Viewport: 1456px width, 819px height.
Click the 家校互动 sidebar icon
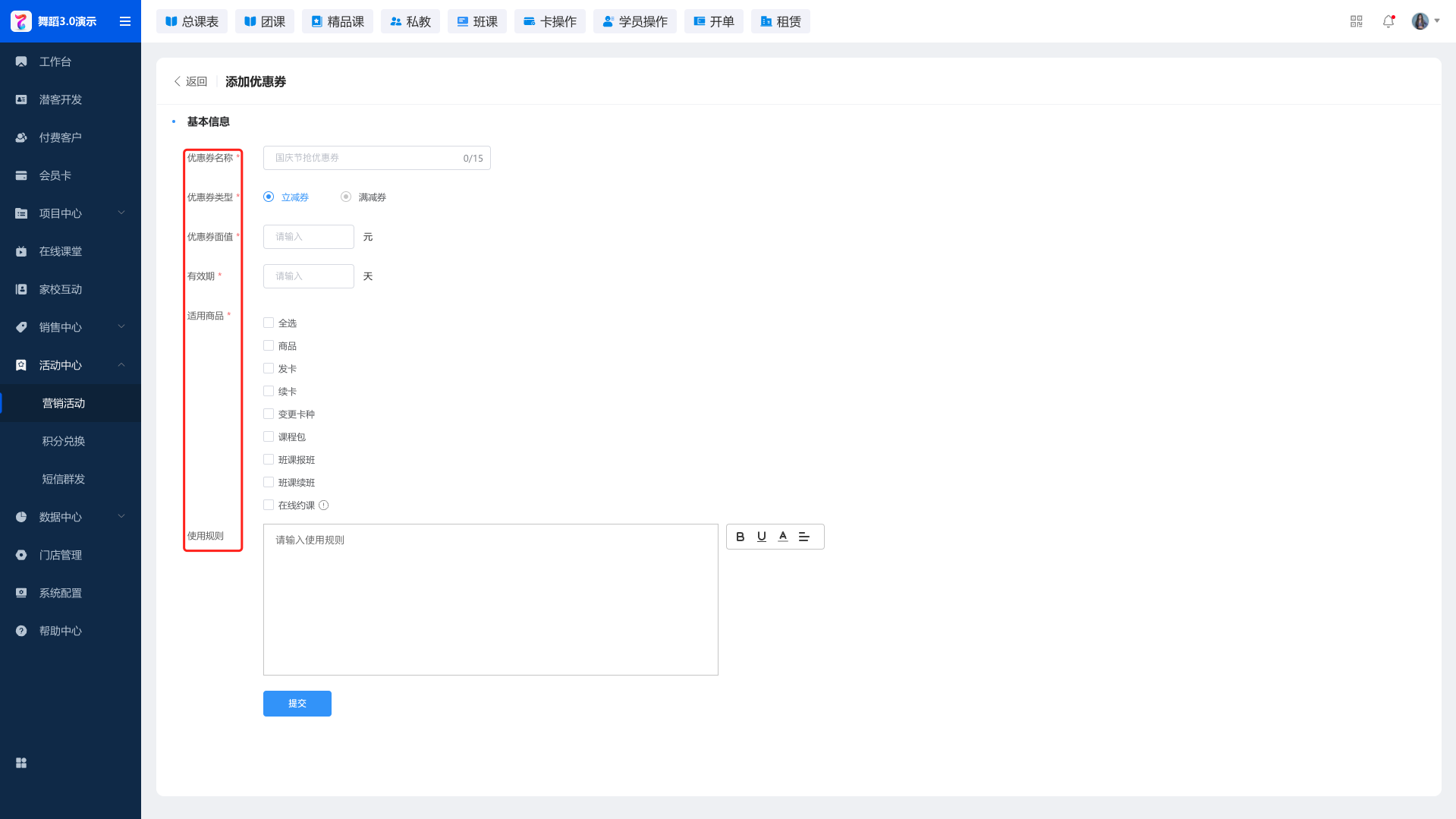click(x=21, y=289)
